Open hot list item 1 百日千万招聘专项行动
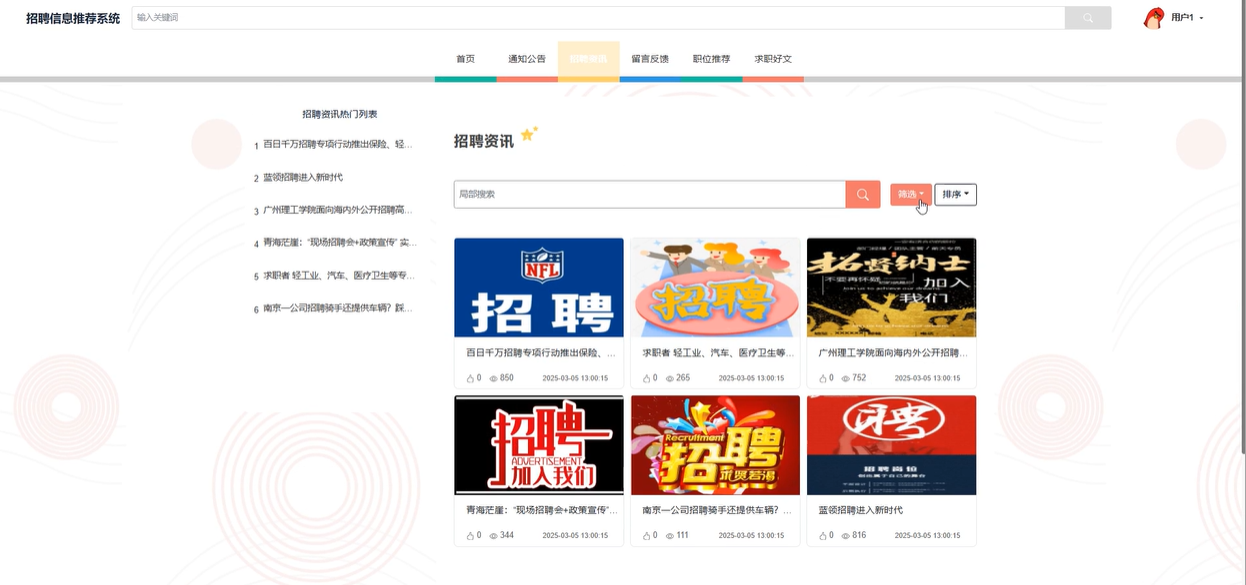 coord(338,145)
